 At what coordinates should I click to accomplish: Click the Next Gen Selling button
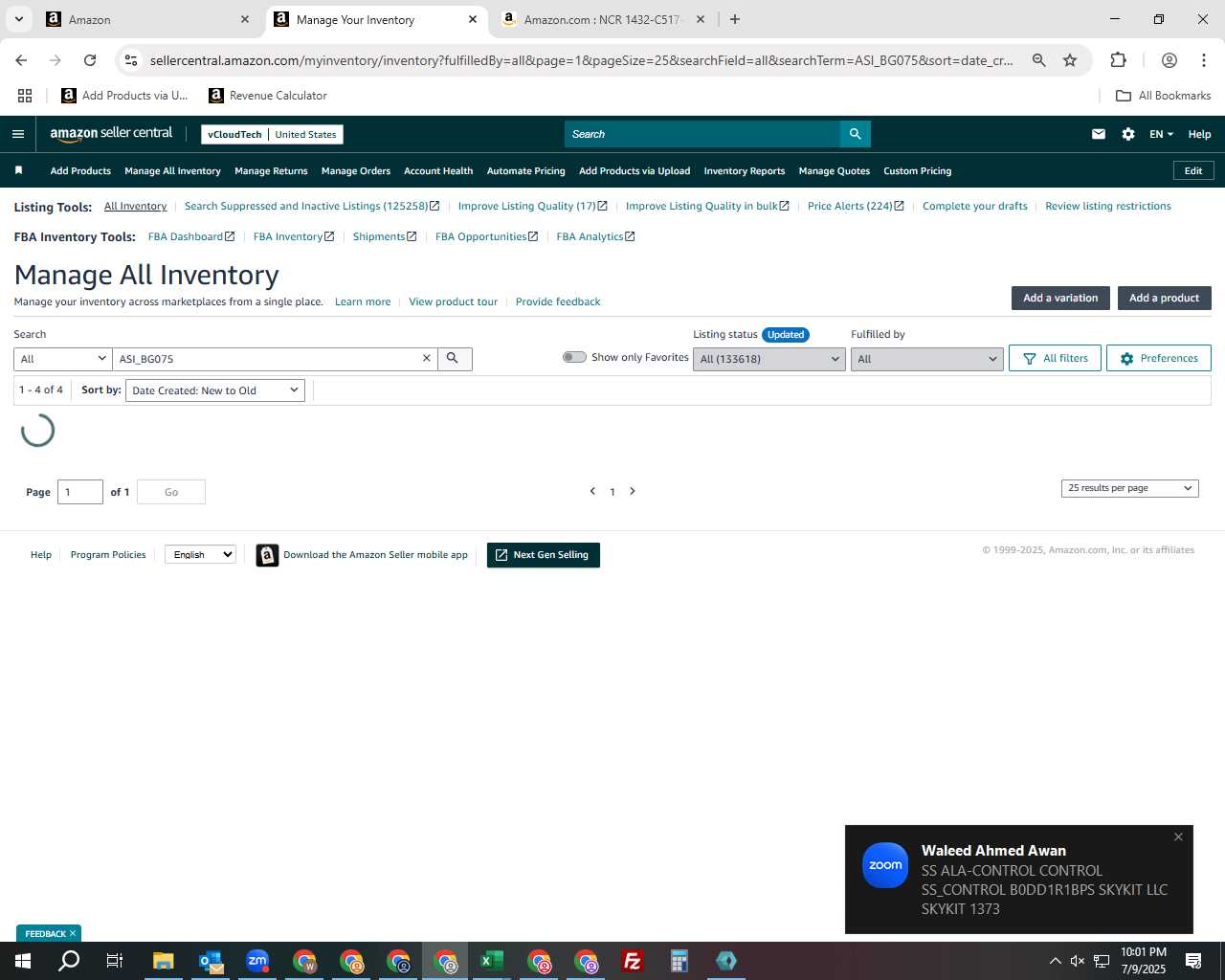click(x=544, y=555)
